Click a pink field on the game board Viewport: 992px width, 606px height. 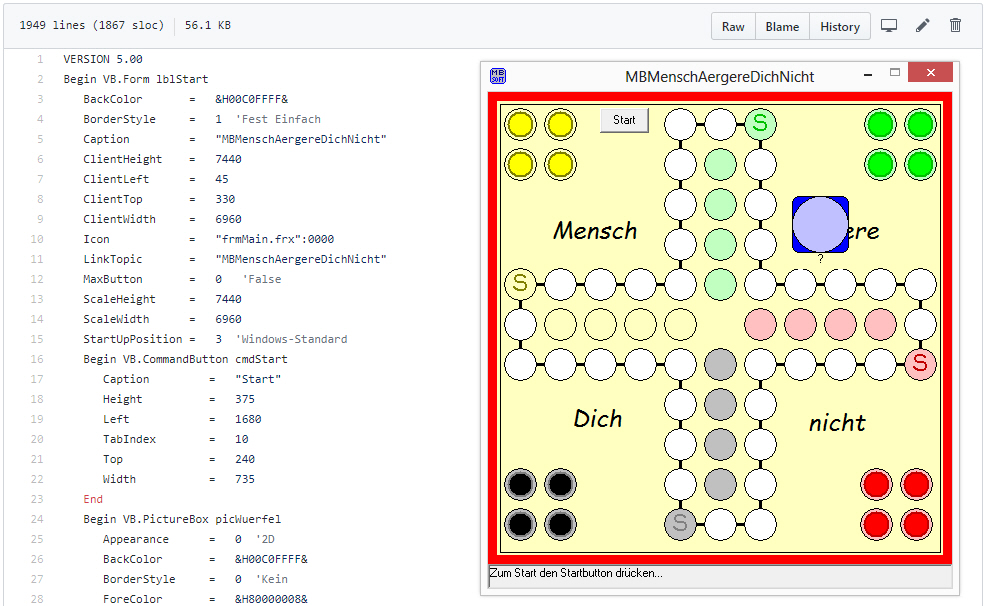[x=760, y=324]
